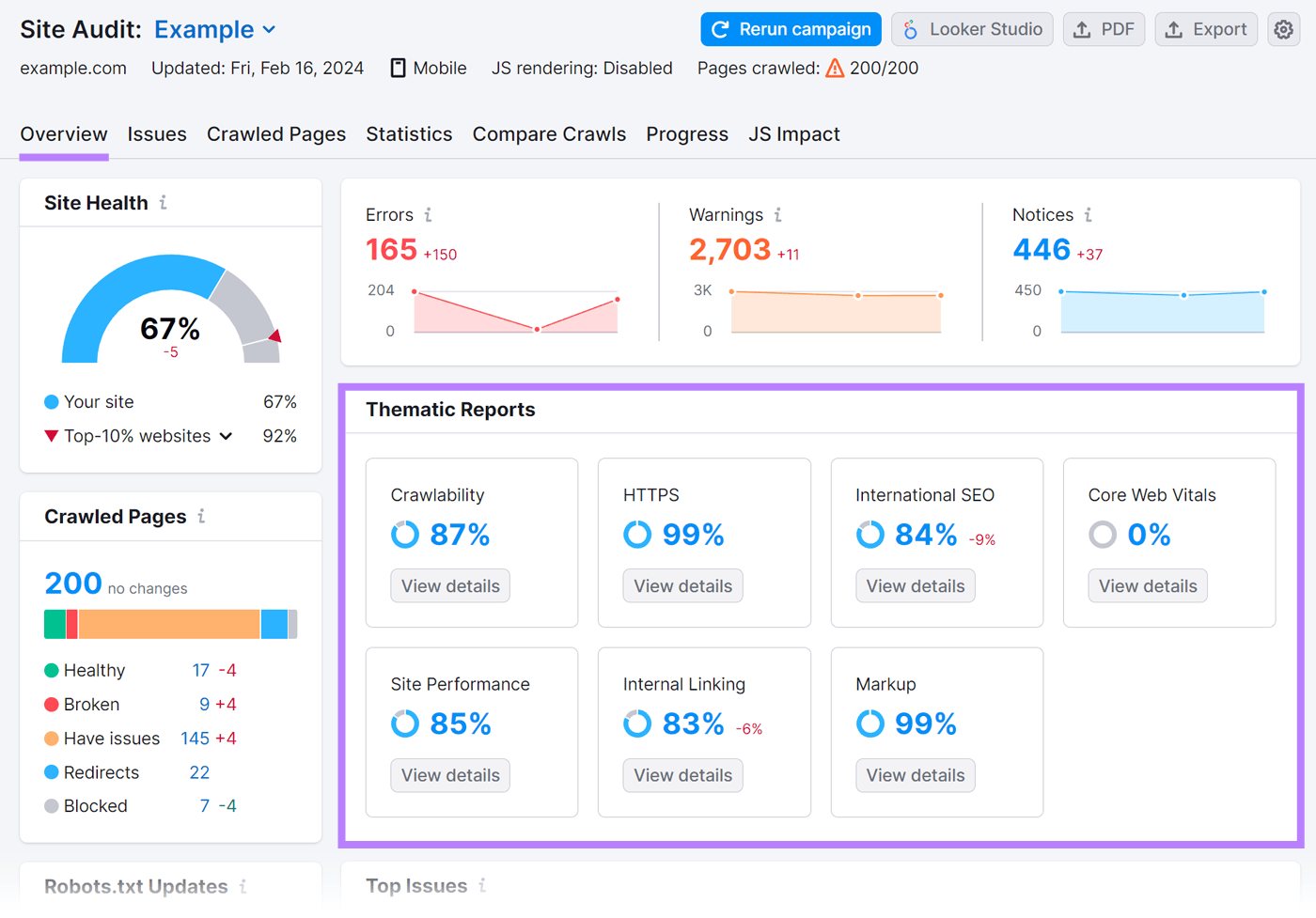The image size is (1316, 918).
Task: Expand the Top-10% websites dropdown
Action: 226,436
